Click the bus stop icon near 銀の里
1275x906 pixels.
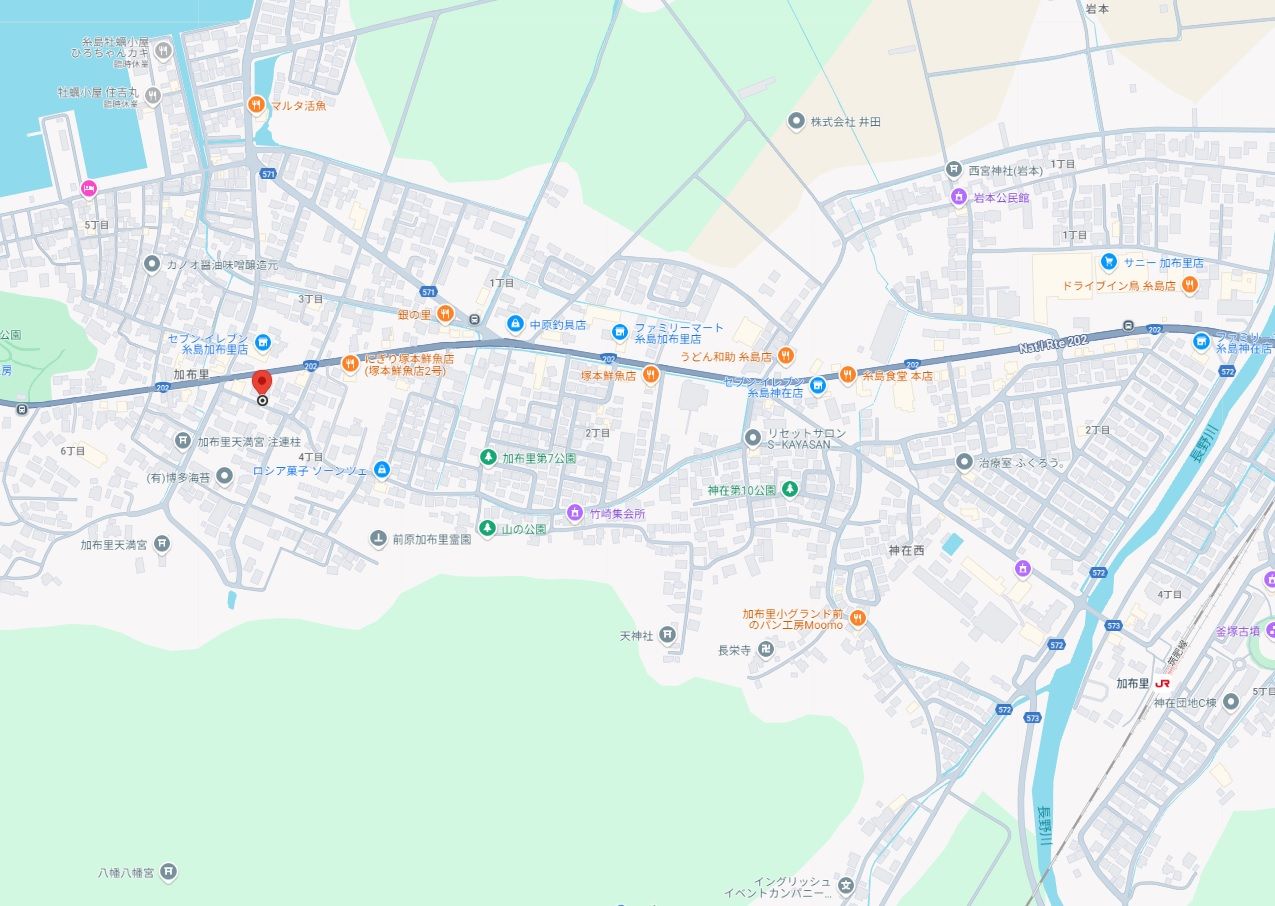(474, 320)
